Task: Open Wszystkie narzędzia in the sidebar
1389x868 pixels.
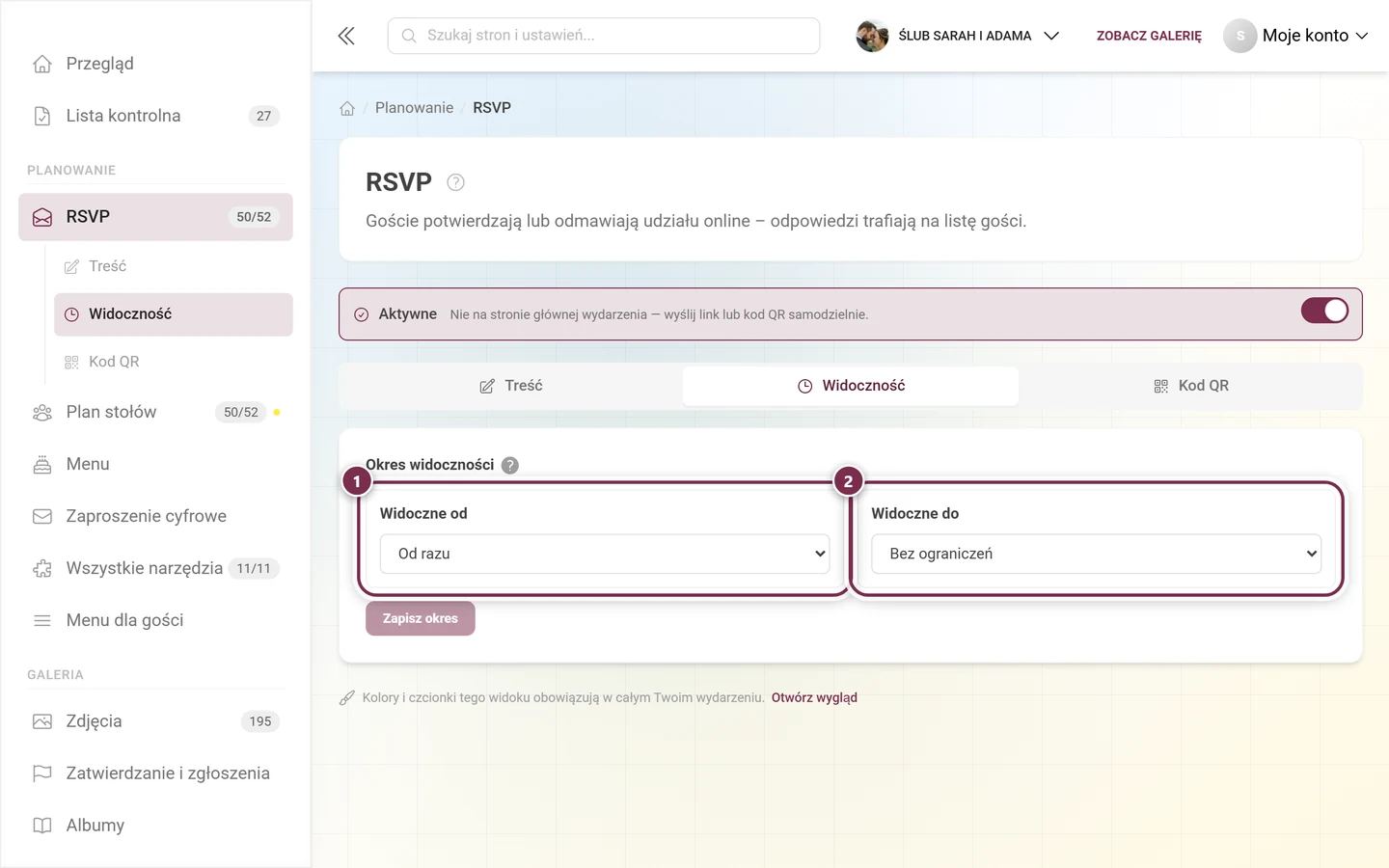Action: [155, 568]
